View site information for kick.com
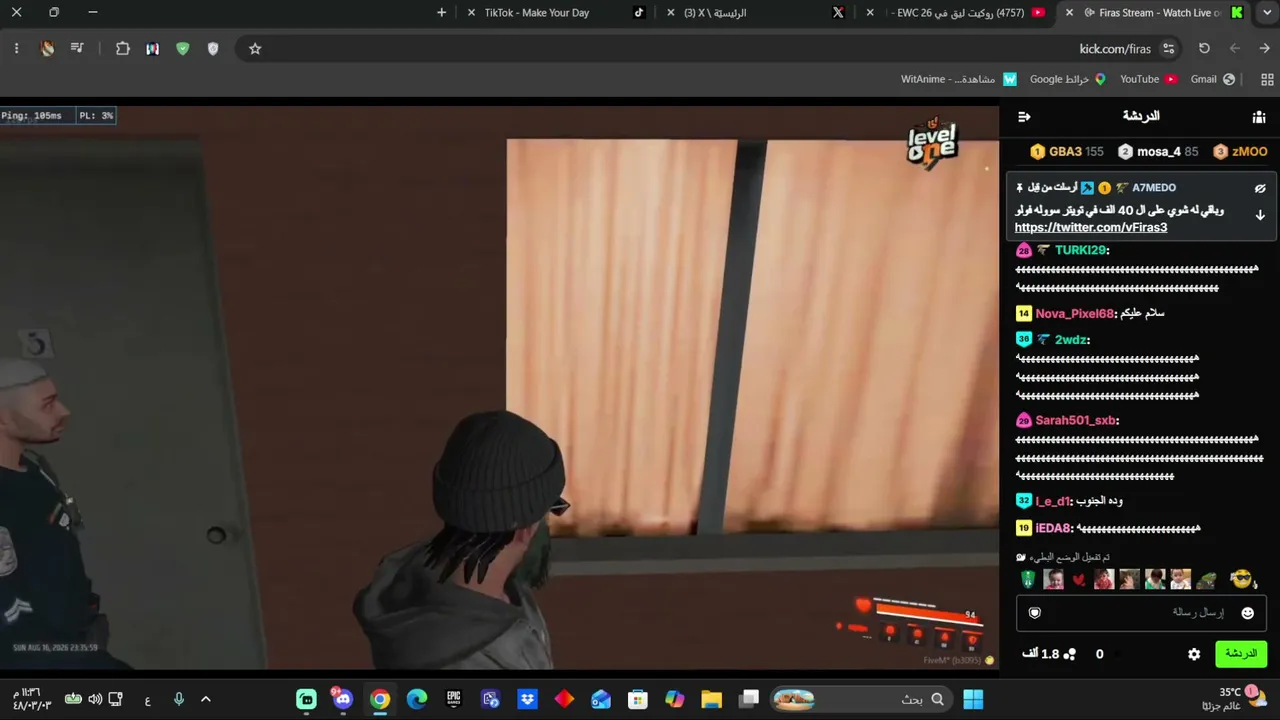Image resolution: width=1280 pixels, height=720 pixels. tap(1168, 49)
